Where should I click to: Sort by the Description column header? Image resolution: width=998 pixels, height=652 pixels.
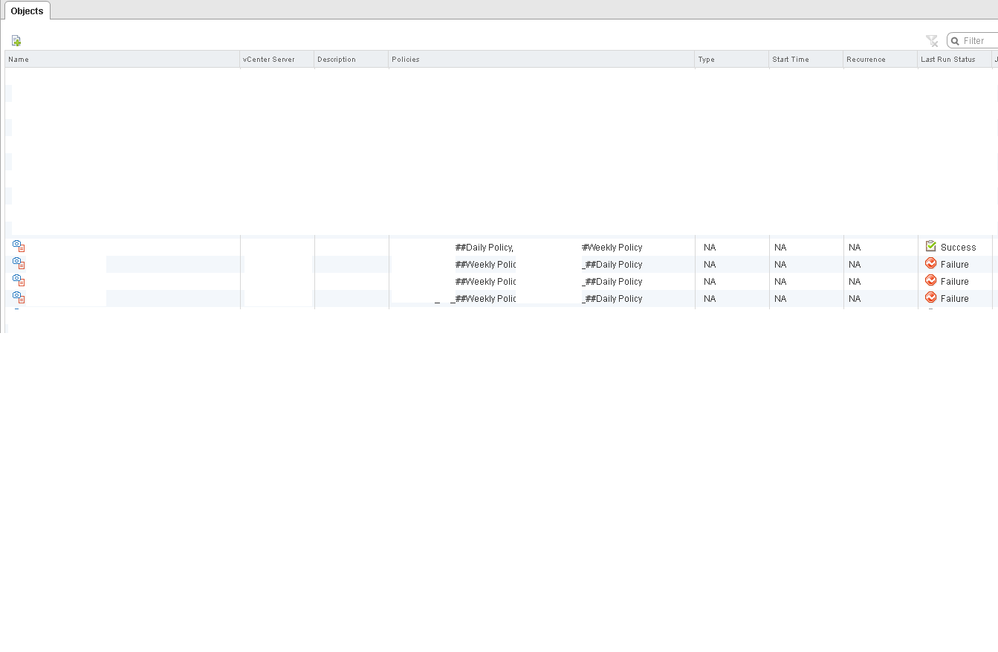(336, 60)
